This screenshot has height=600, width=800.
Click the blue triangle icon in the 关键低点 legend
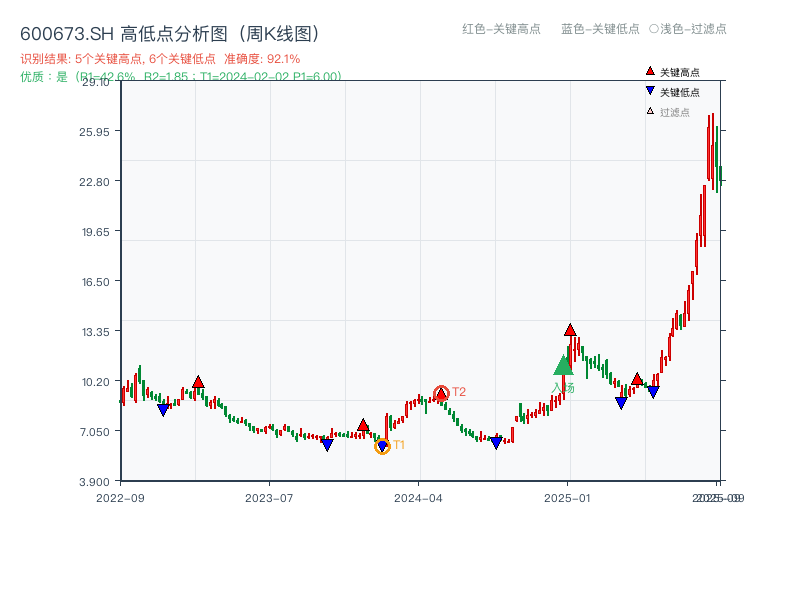pos(650,91)
